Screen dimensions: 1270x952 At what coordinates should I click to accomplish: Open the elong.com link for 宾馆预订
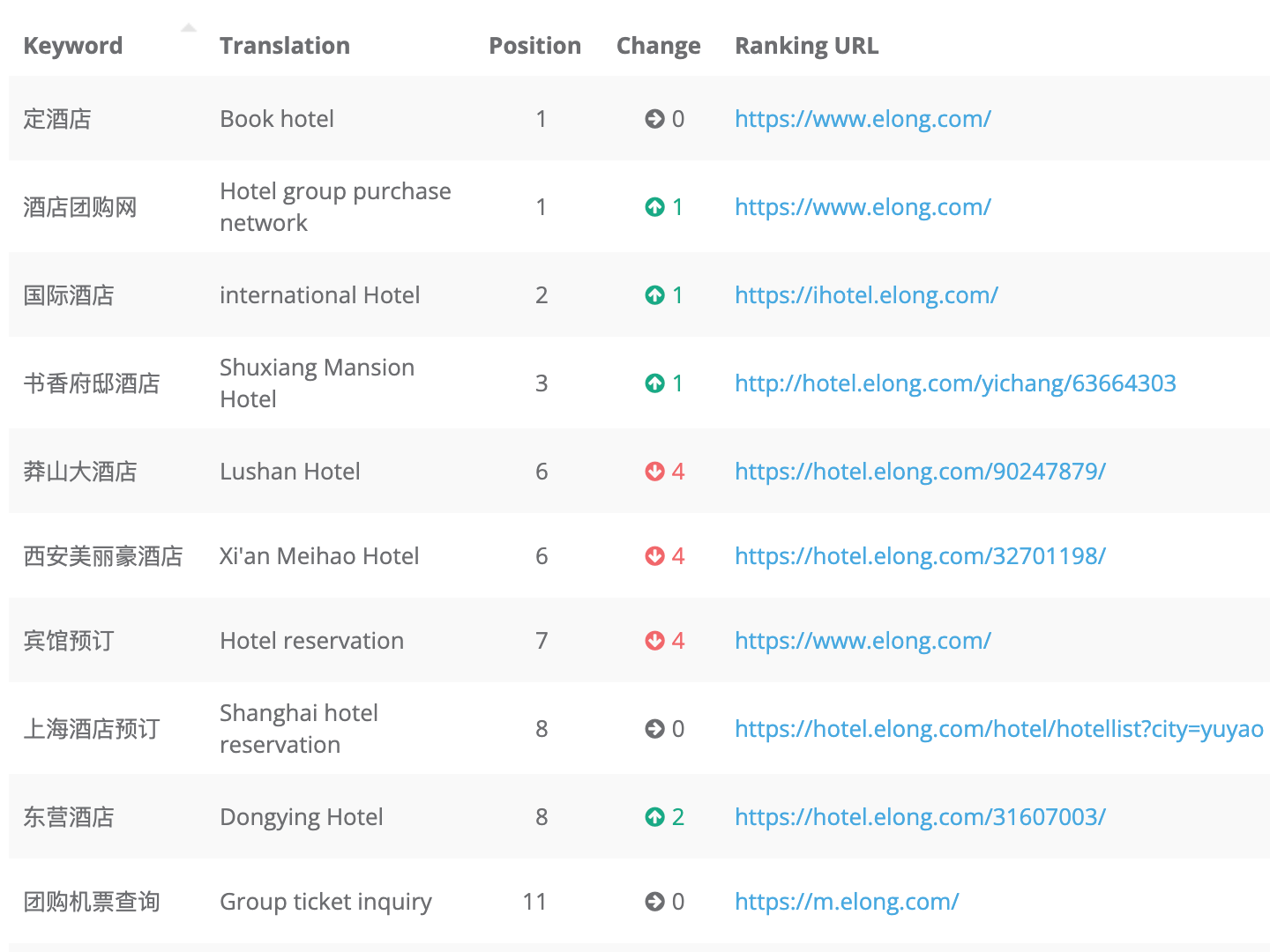pyautogui.click(x=863, y=641)
